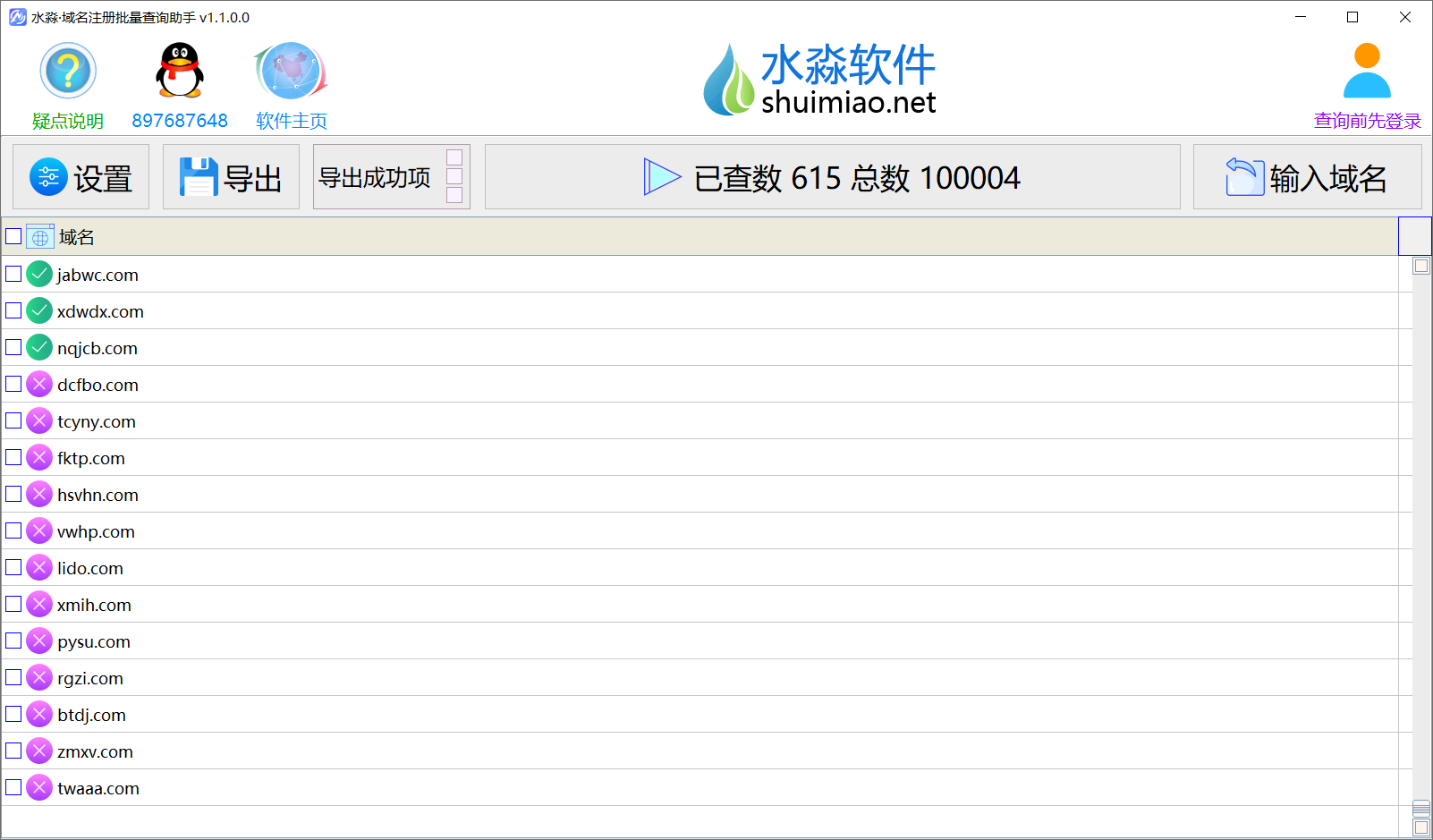This screenshot has width=1433, height=840.
Task: Click the purple X icon beside dcfbo.com
Action: [x=38, y=384]
